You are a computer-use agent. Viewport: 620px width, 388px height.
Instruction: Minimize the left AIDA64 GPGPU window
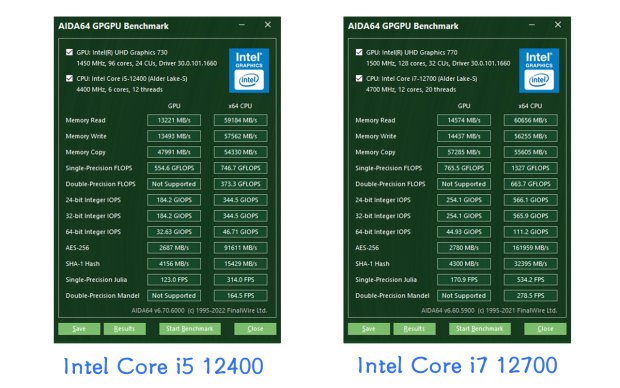pyautogui.click(x=242, y=25)
